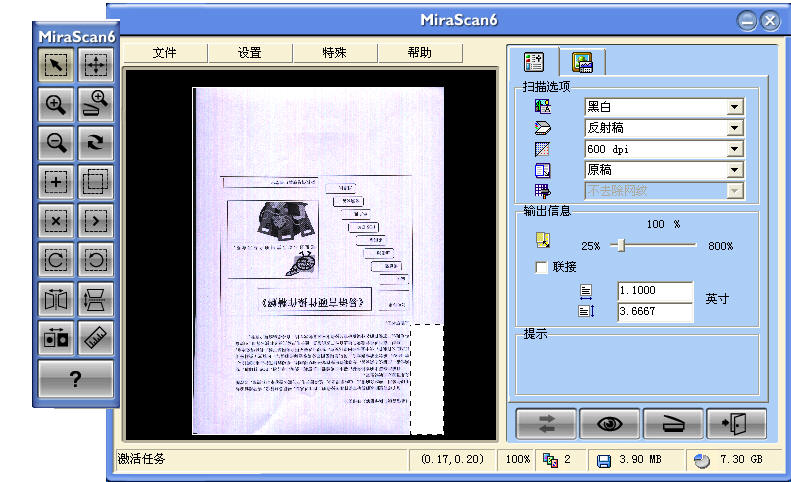Click the preview eye button
Screen dimensions: 791x482
click(609, 423)
